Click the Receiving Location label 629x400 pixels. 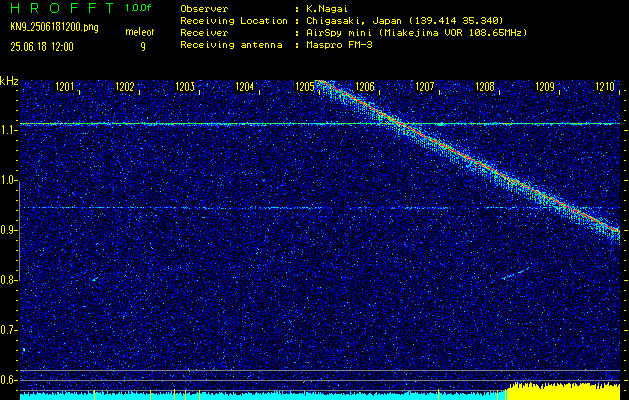[234, 21]
